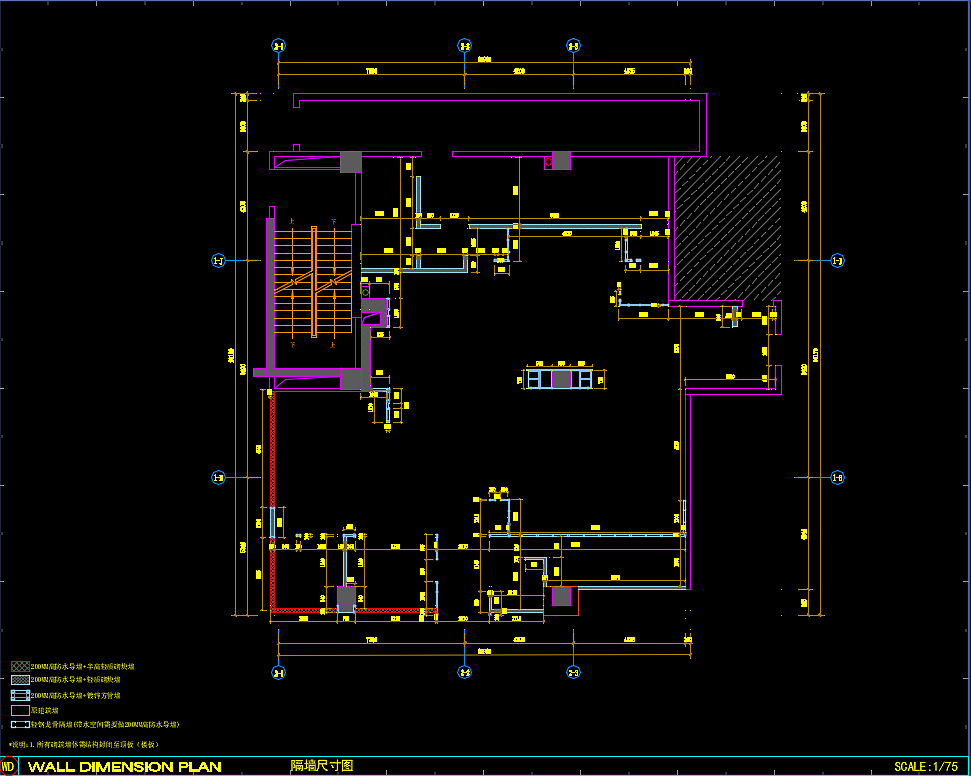Select the long legend text with parentheses

point(105,724)
